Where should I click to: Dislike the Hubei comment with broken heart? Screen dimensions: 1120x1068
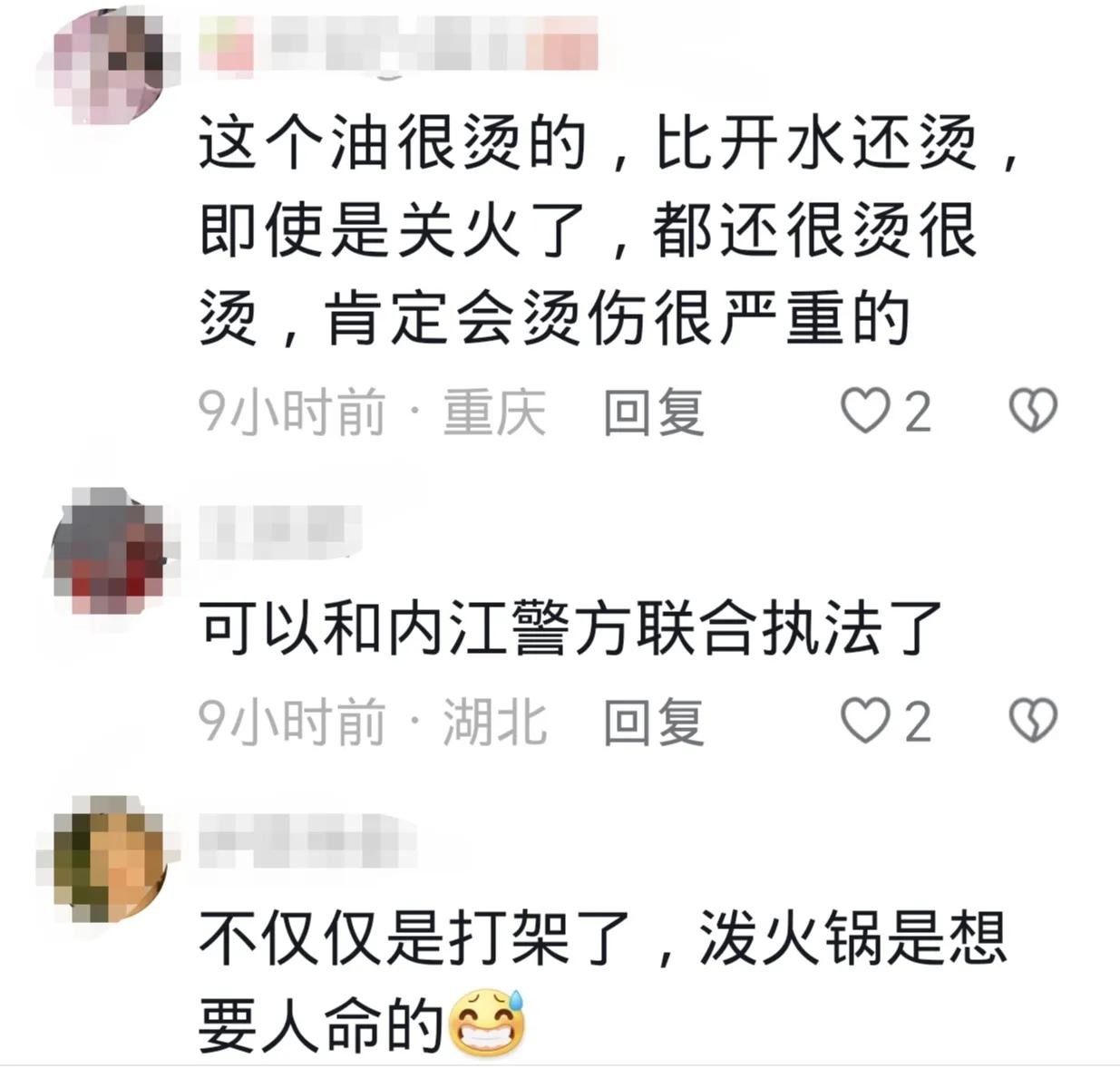(1033, 721)
